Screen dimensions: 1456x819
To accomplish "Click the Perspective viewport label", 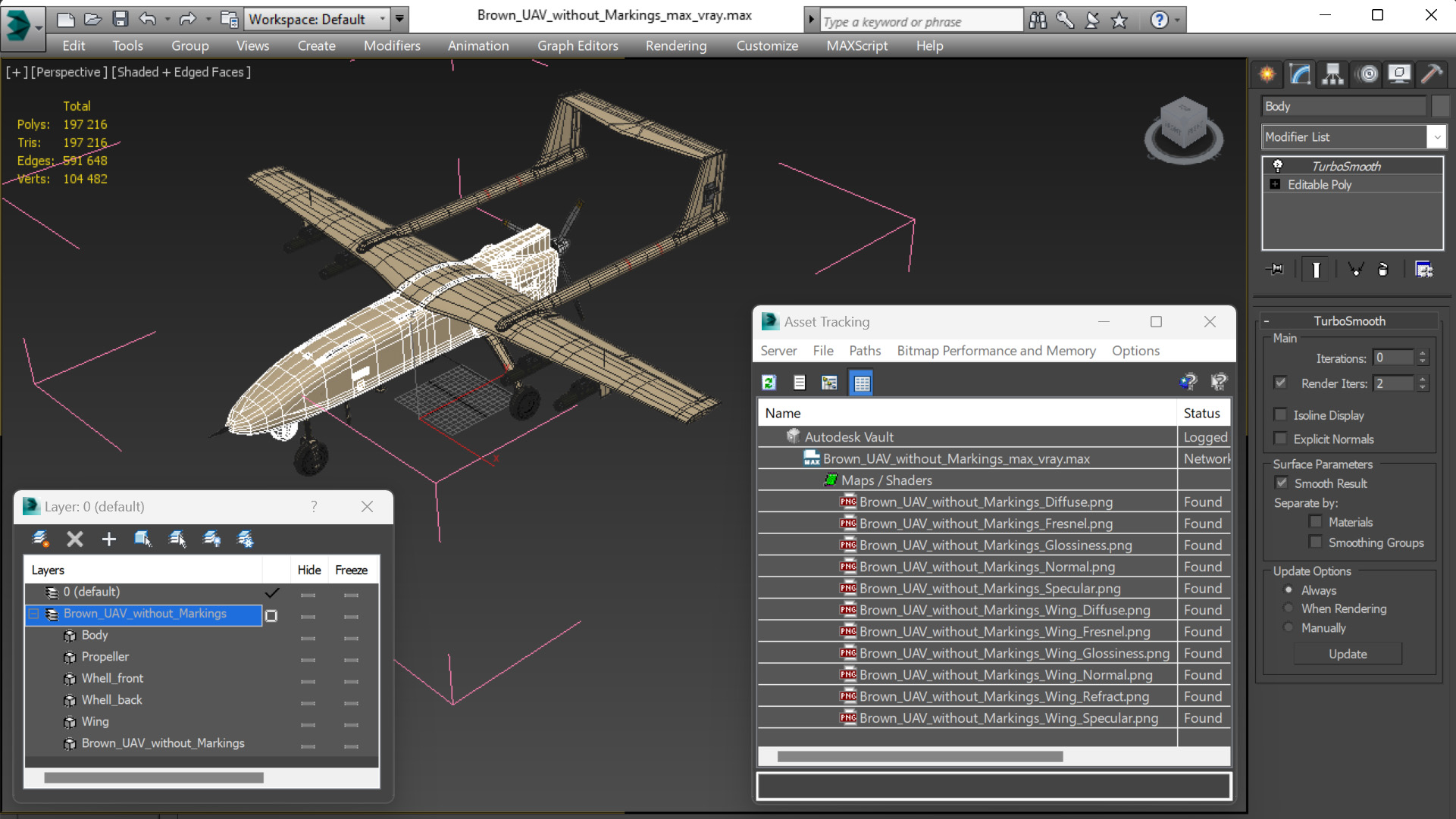I will pos(67,72).
